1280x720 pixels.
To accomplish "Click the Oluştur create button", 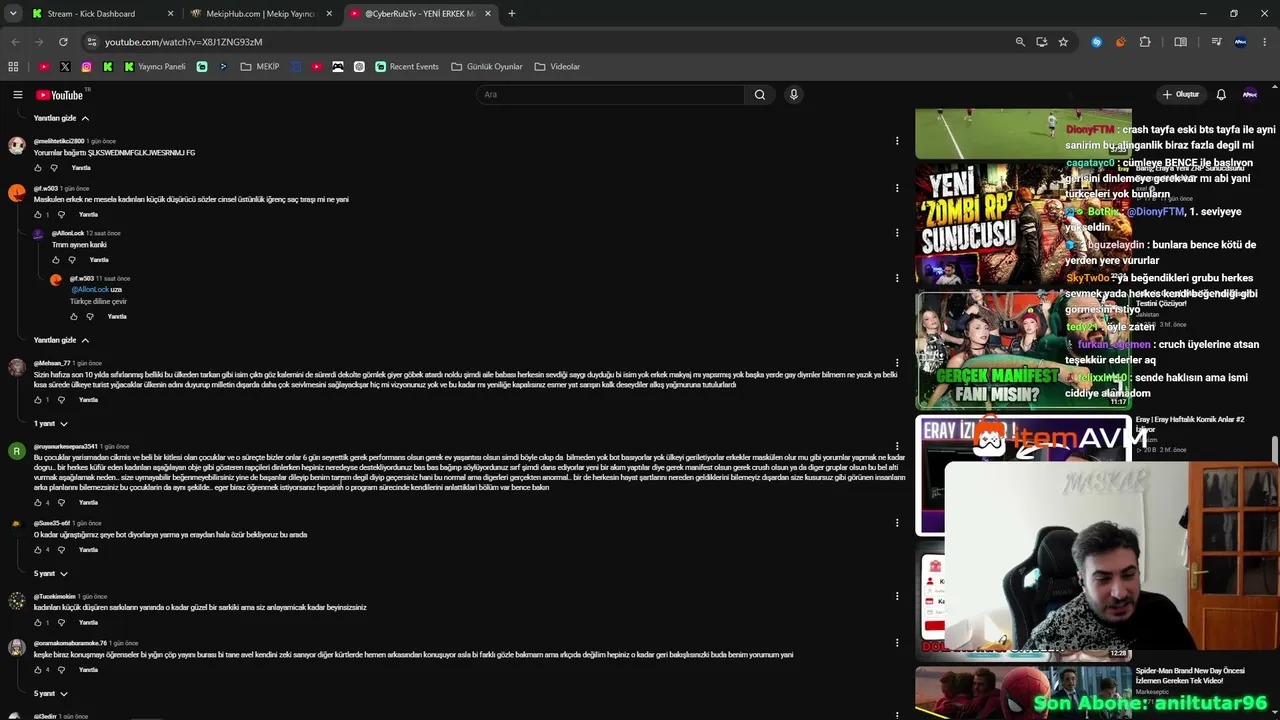I will [1181, 95].
